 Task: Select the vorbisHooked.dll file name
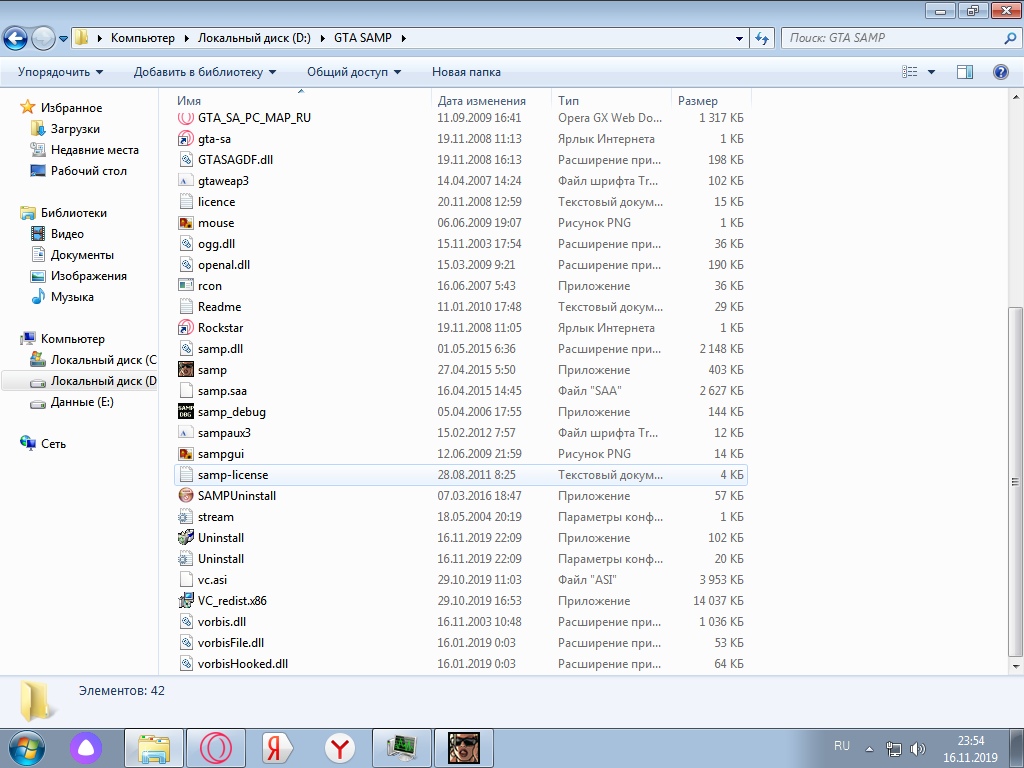click(242, 664)
